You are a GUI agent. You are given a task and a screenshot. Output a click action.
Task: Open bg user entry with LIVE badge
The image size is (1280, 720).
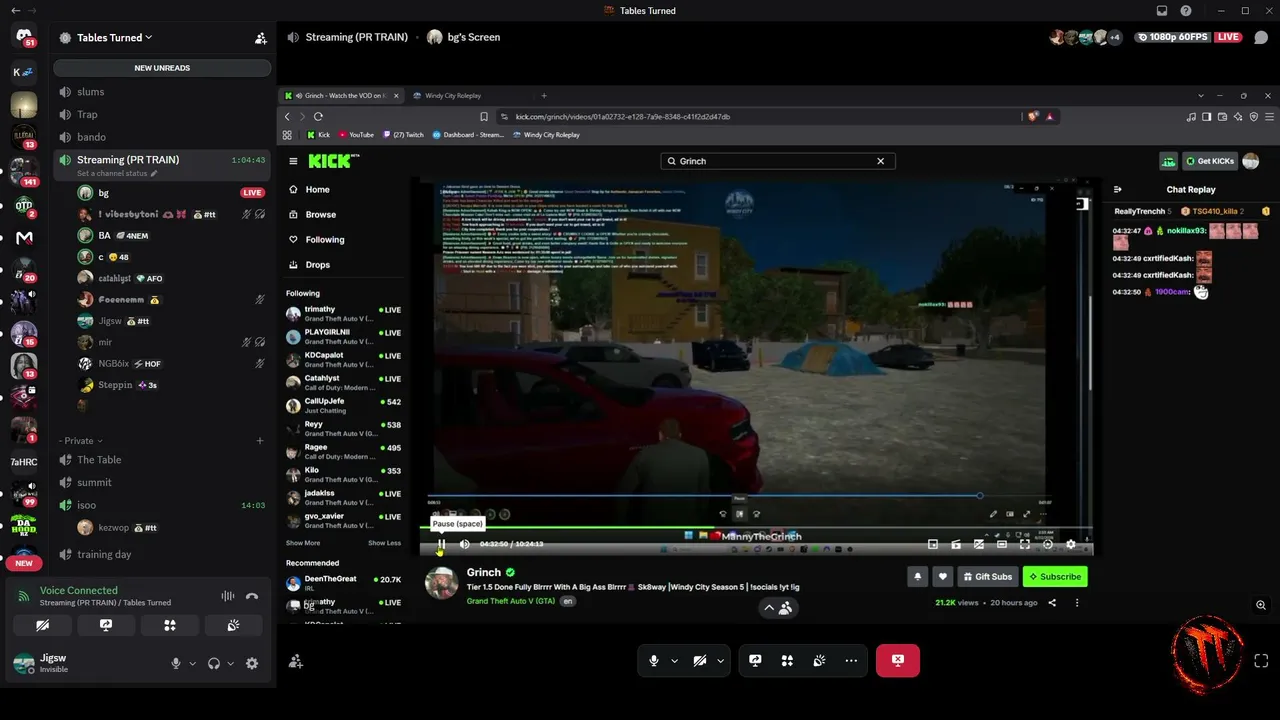click(172, 192)
